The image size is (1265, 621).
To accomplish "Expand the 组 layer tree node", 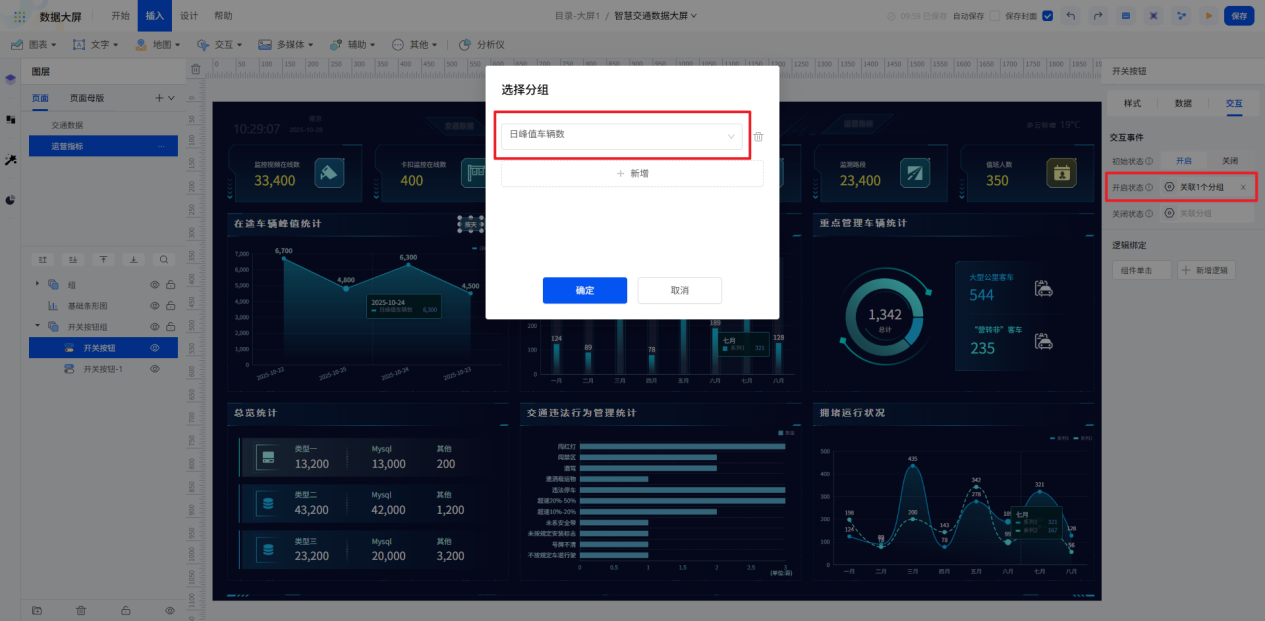I will click(x=37, y=285).
